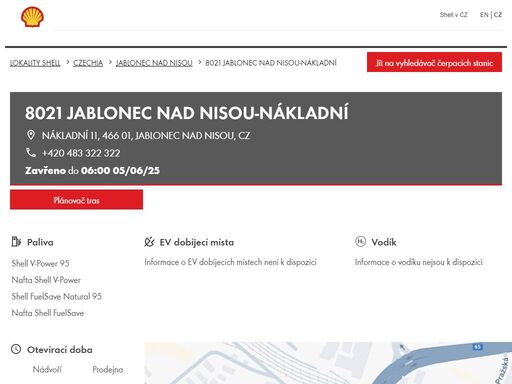Click the Shell V-Power 95 fuel entry
This screenshot has width=512, height=384.
click(x=40, y=263)
